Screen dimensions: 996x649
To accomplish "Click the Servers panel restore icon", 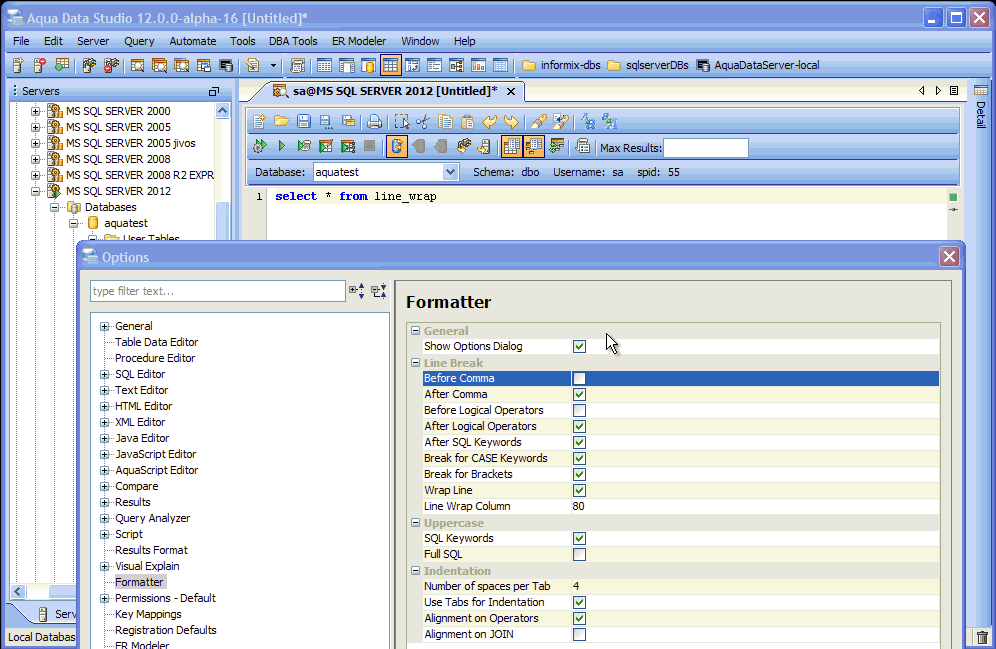I will (214, 91).
